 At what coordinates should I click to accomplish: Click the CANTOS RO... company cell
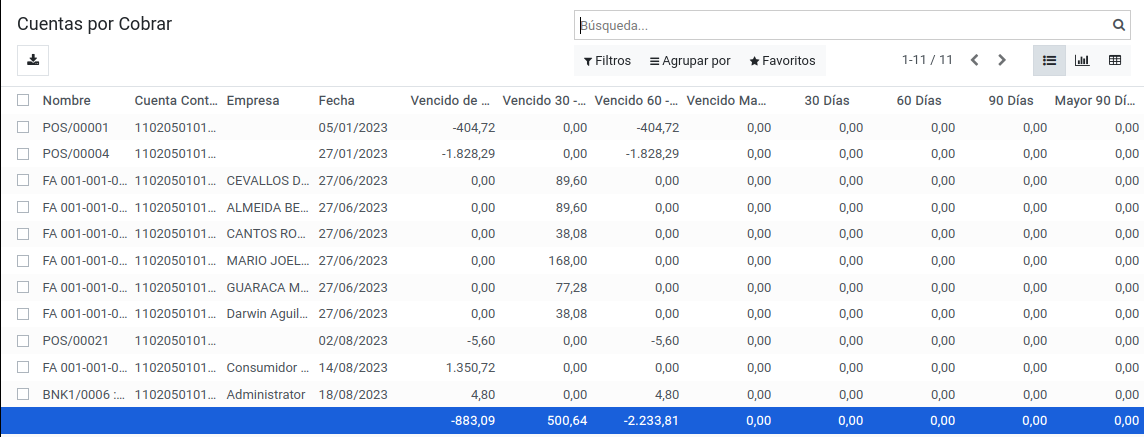click(x=268, y=233)
